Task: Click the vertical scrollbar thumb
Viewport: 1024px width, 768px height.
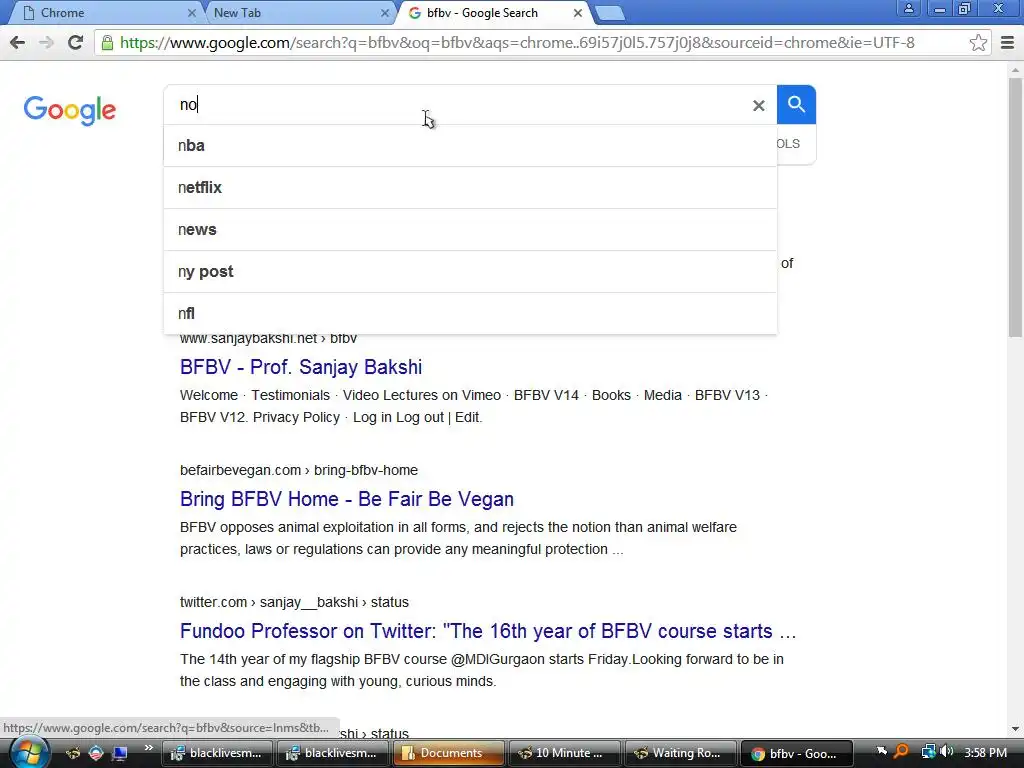Action: (x=1015, y=207)
